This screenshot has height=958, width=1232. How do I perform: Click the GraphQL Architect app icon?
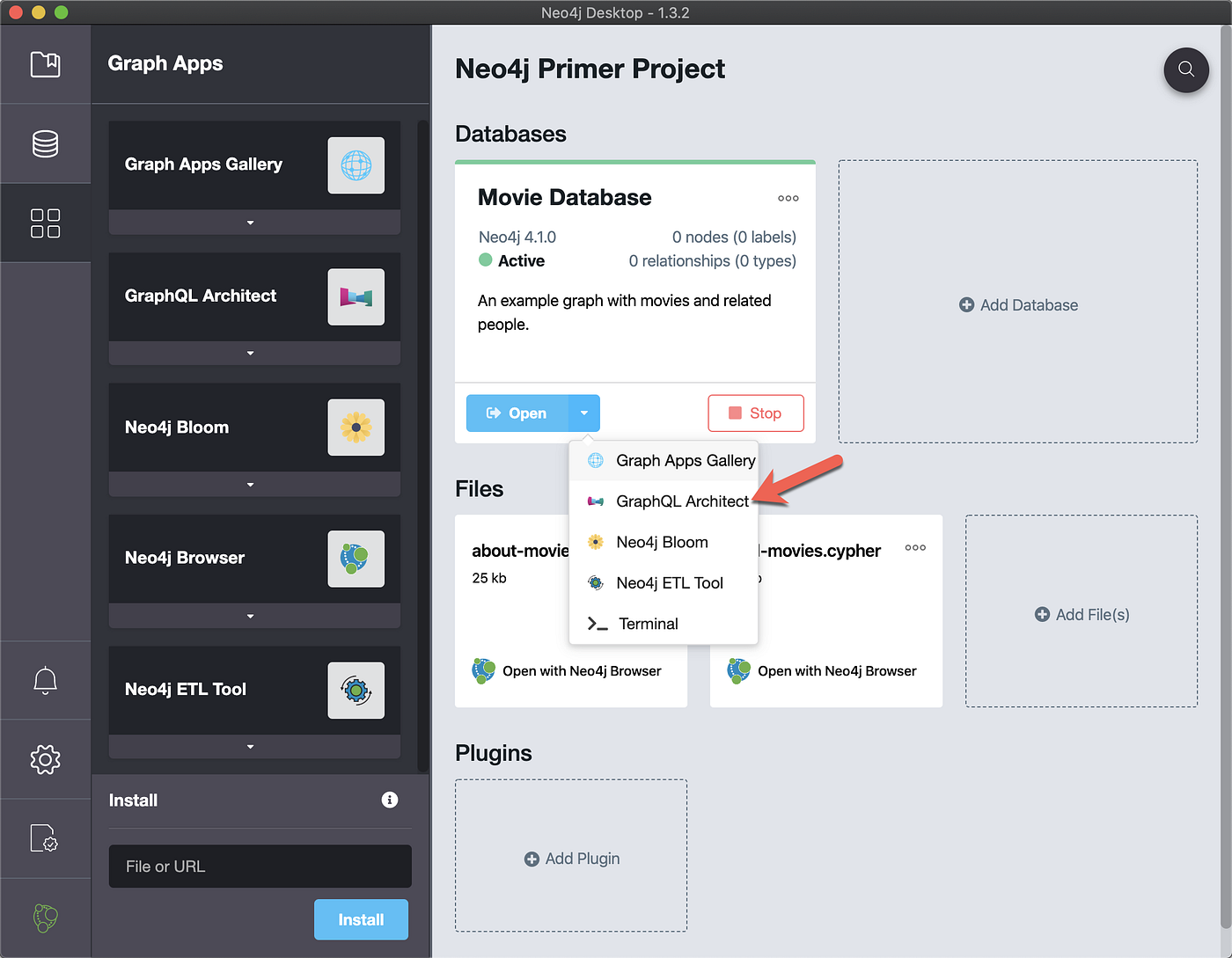pyautogui.click(x=356, y=296)
